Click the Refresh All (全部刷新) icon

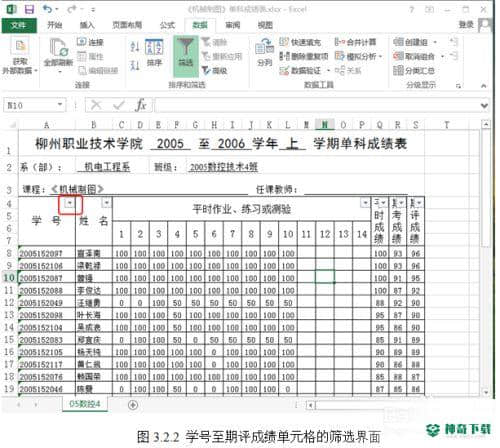59,47
